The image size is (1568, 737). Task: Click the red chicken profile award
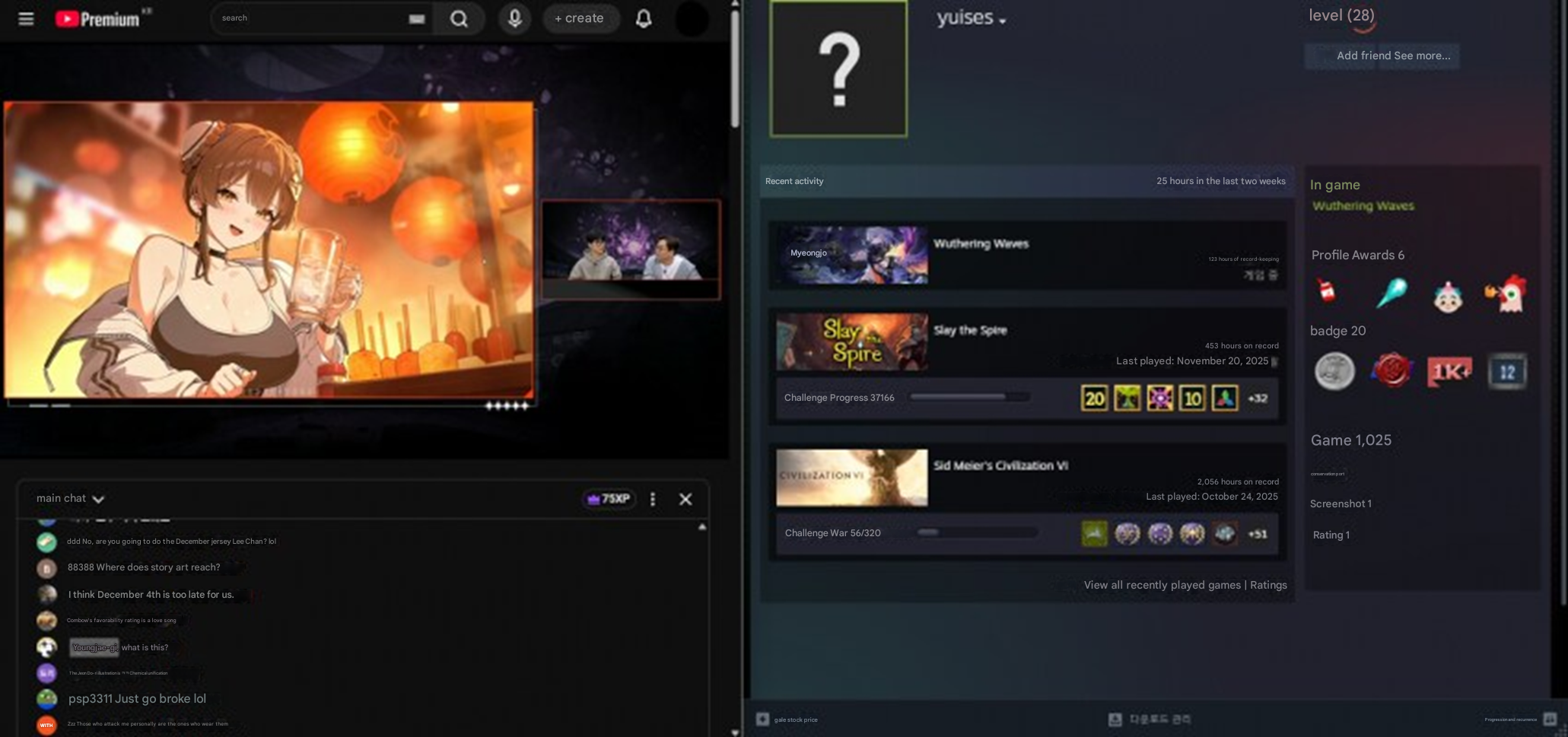coord(1506,294)
